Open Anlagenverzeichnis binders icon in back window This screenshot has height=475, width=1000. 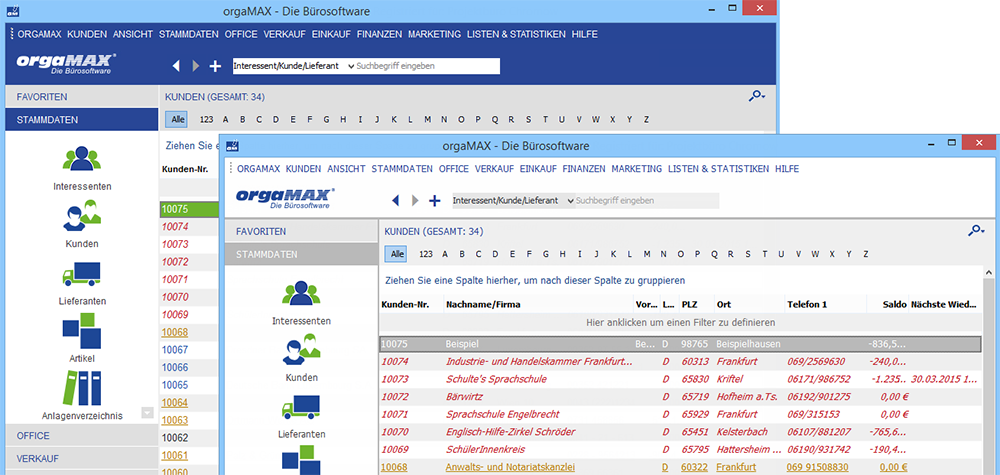click(82, 388)
